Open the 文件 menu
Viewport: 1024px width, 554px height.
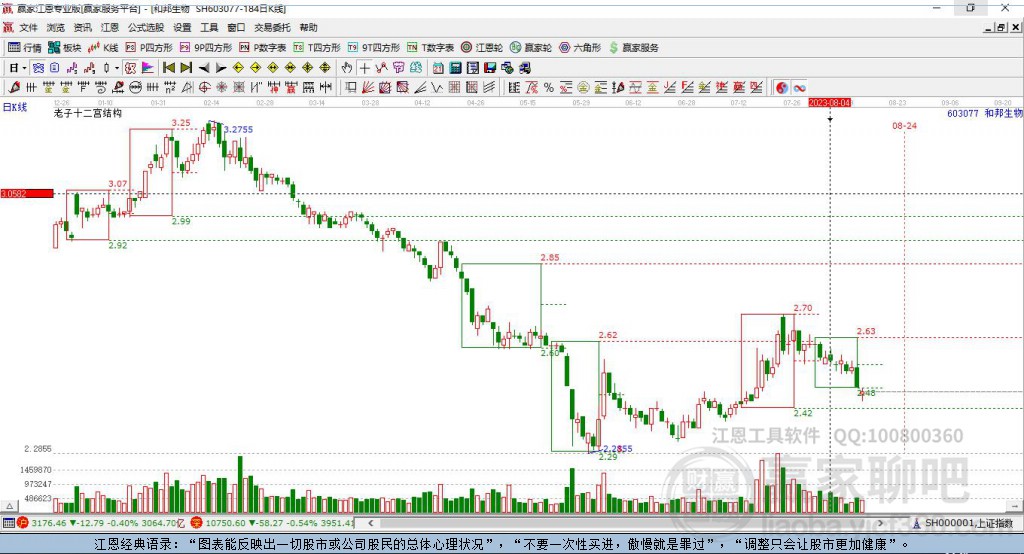coord(28,27)
